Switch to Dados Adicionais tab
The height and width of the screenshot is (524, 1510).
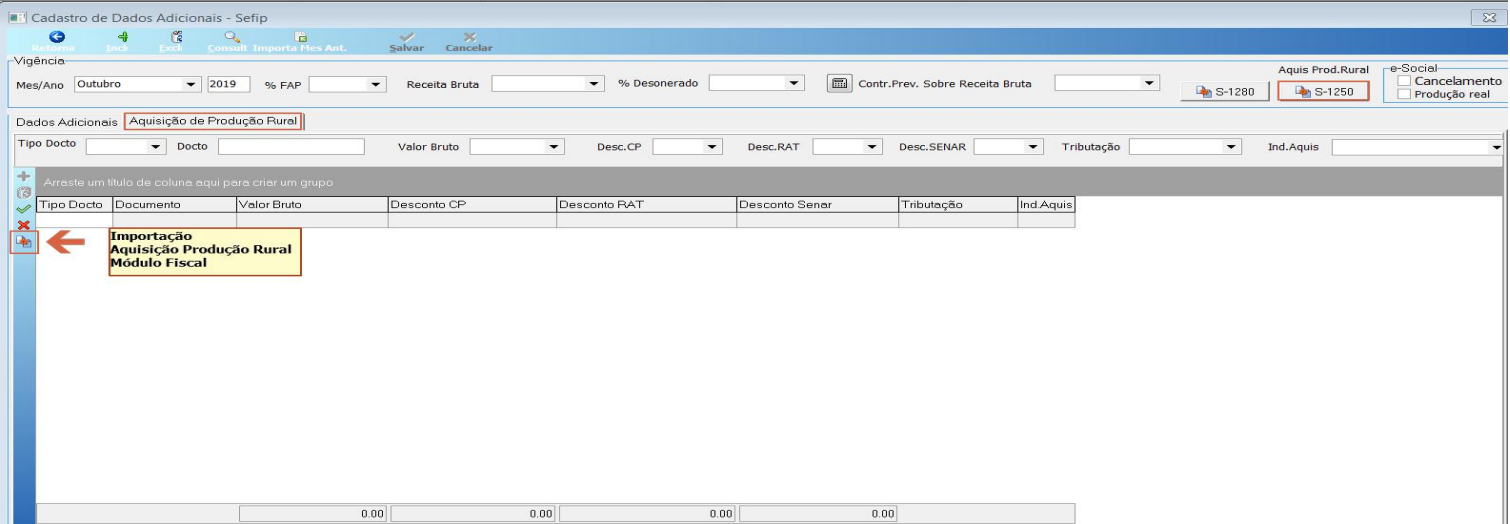click(67, 121)
